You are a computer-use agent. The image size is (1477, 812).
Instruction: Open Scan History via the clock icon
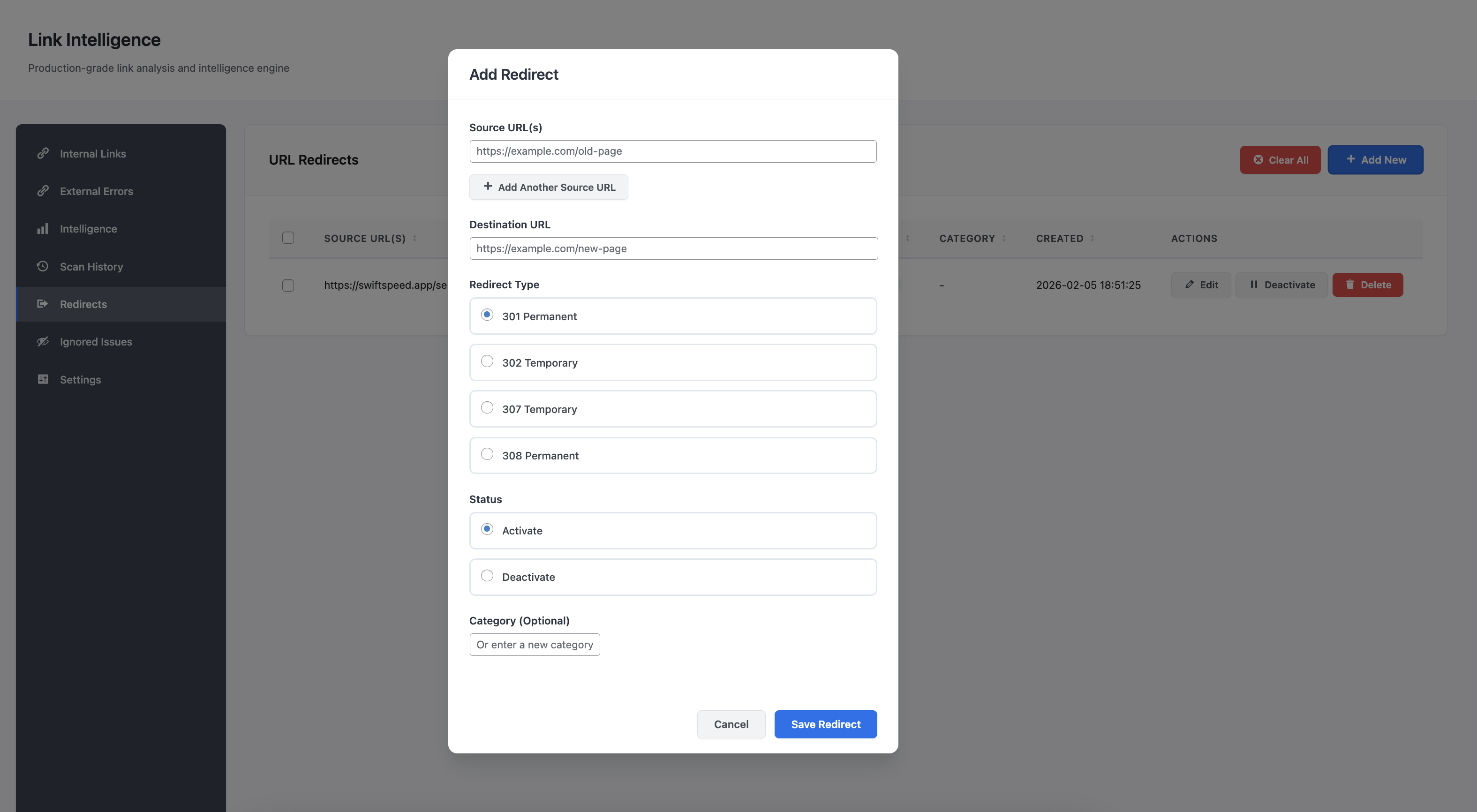coord(43,265)
